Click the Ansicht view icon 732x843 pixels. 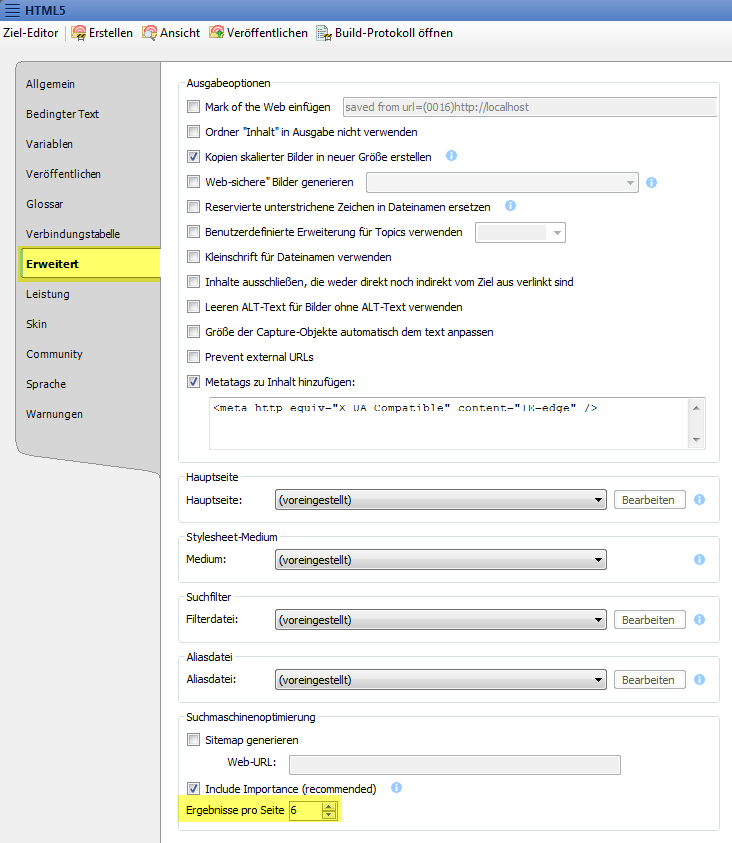tap(150, 33)
